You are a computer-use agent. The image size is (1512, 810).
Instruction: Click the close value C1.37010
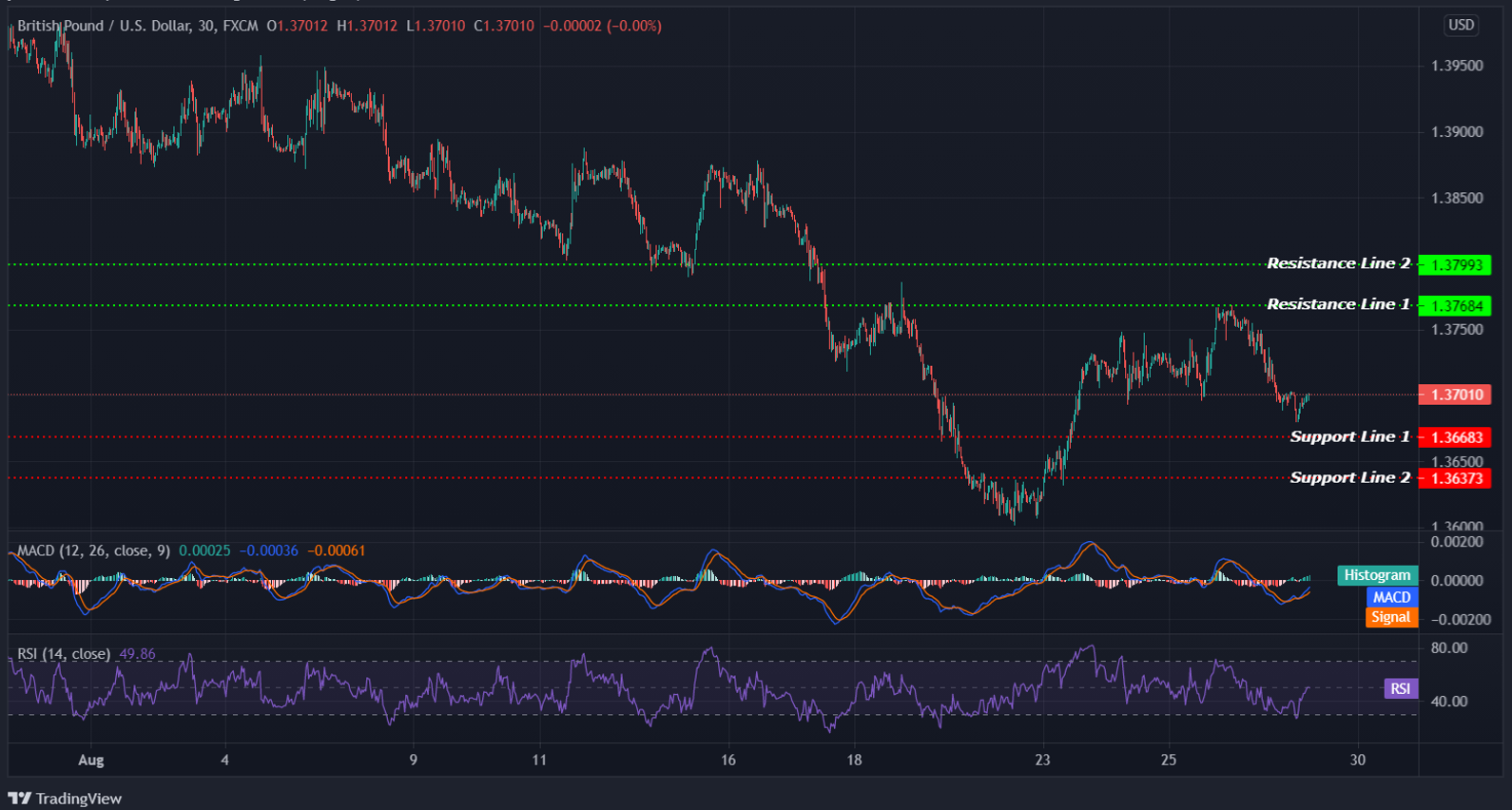click(x=504, y=26)
